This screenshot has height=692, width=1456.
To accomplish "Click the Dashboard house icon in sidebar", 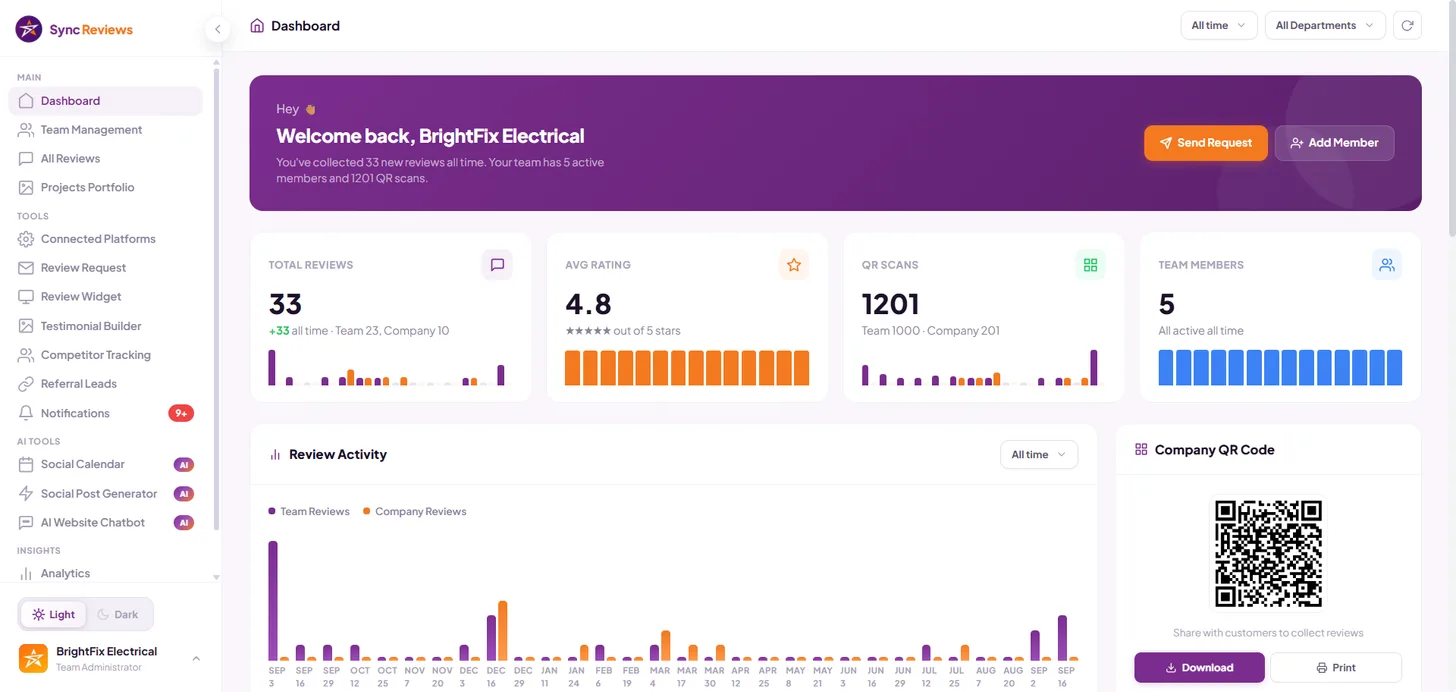I will pos(26,101).
